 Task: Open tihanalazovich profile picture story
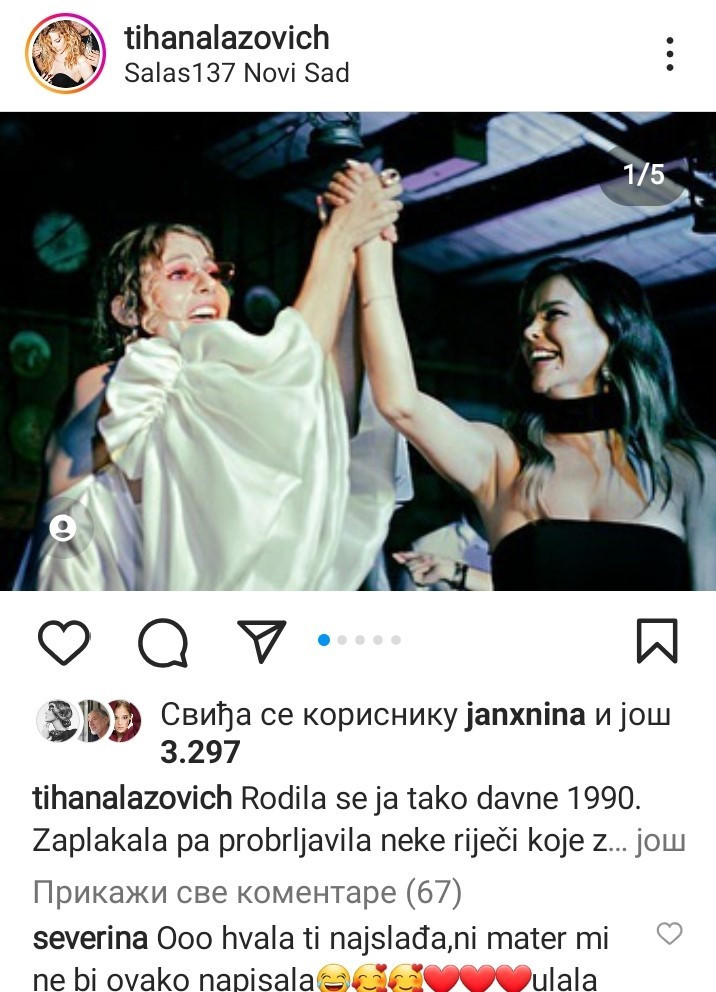click(65, 54)
